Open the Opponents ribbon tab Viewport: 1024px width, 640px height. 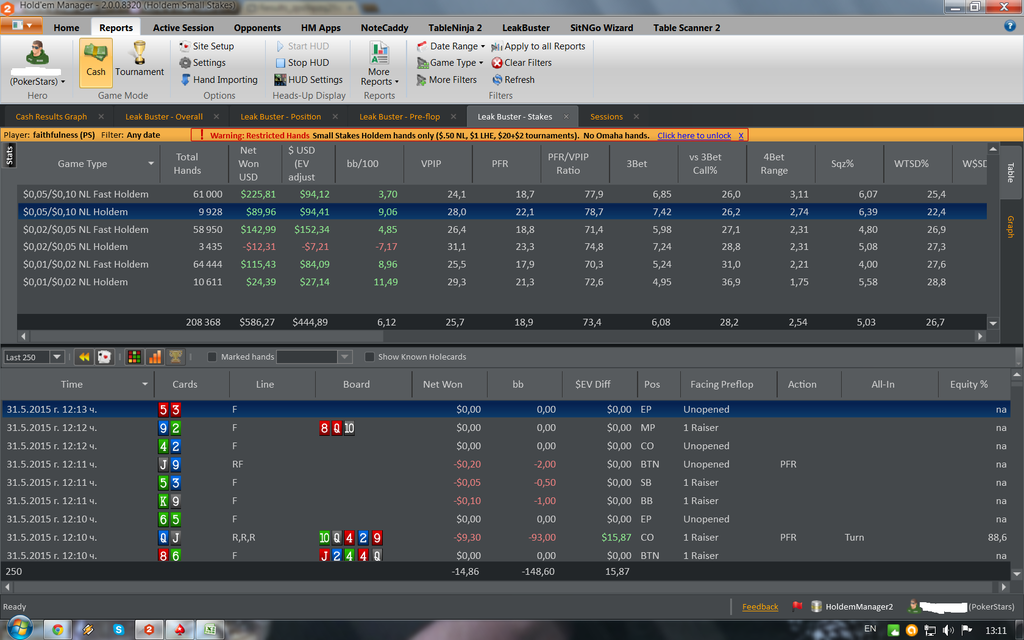257,27
